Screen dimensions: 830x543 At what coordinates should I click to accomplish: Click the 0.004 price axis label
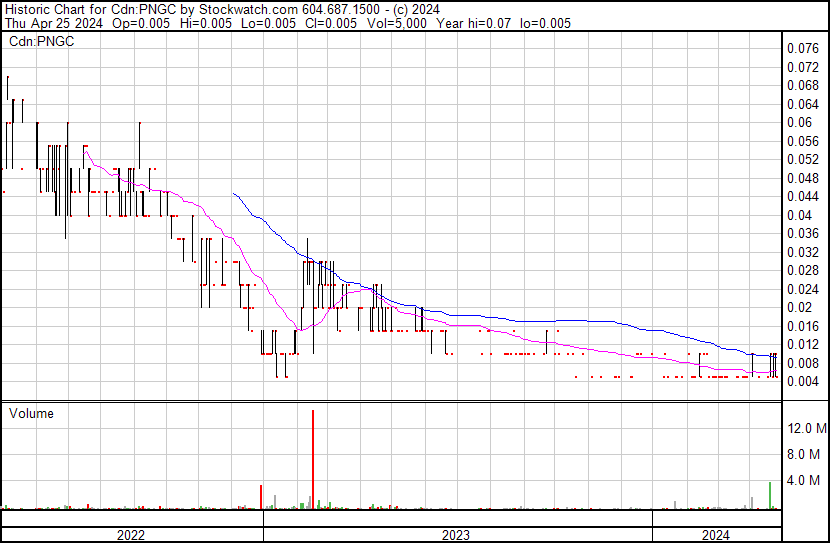802,381
